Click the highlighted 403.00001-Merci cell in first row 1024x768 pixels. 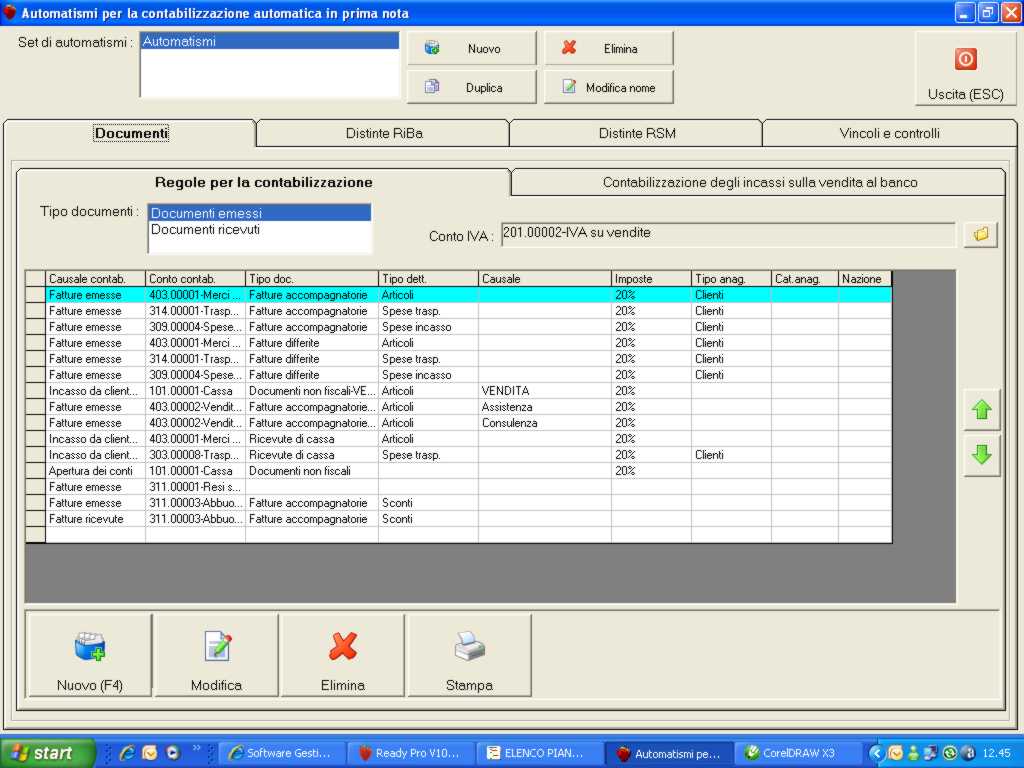pos(195,295)
